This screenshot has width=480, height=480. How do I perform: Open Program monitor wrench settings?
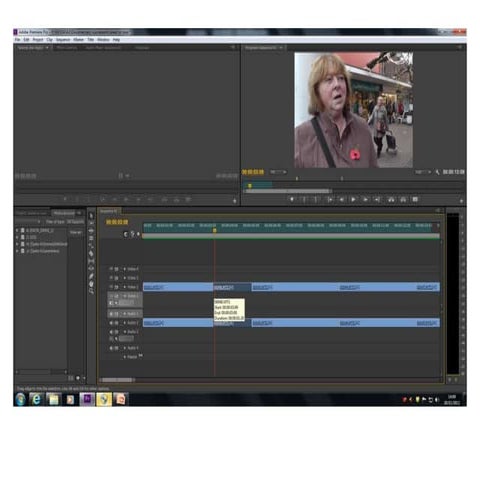click(x=437, y=172)
